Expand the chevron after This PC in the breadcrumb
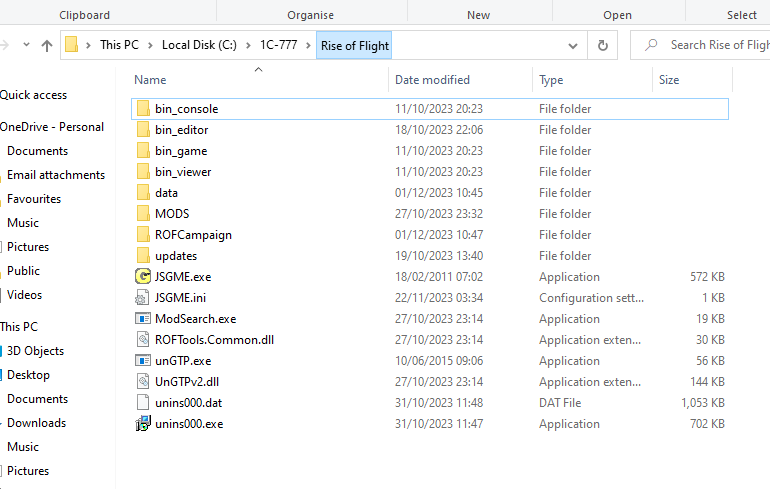The image size is (770, 489). 150,45
